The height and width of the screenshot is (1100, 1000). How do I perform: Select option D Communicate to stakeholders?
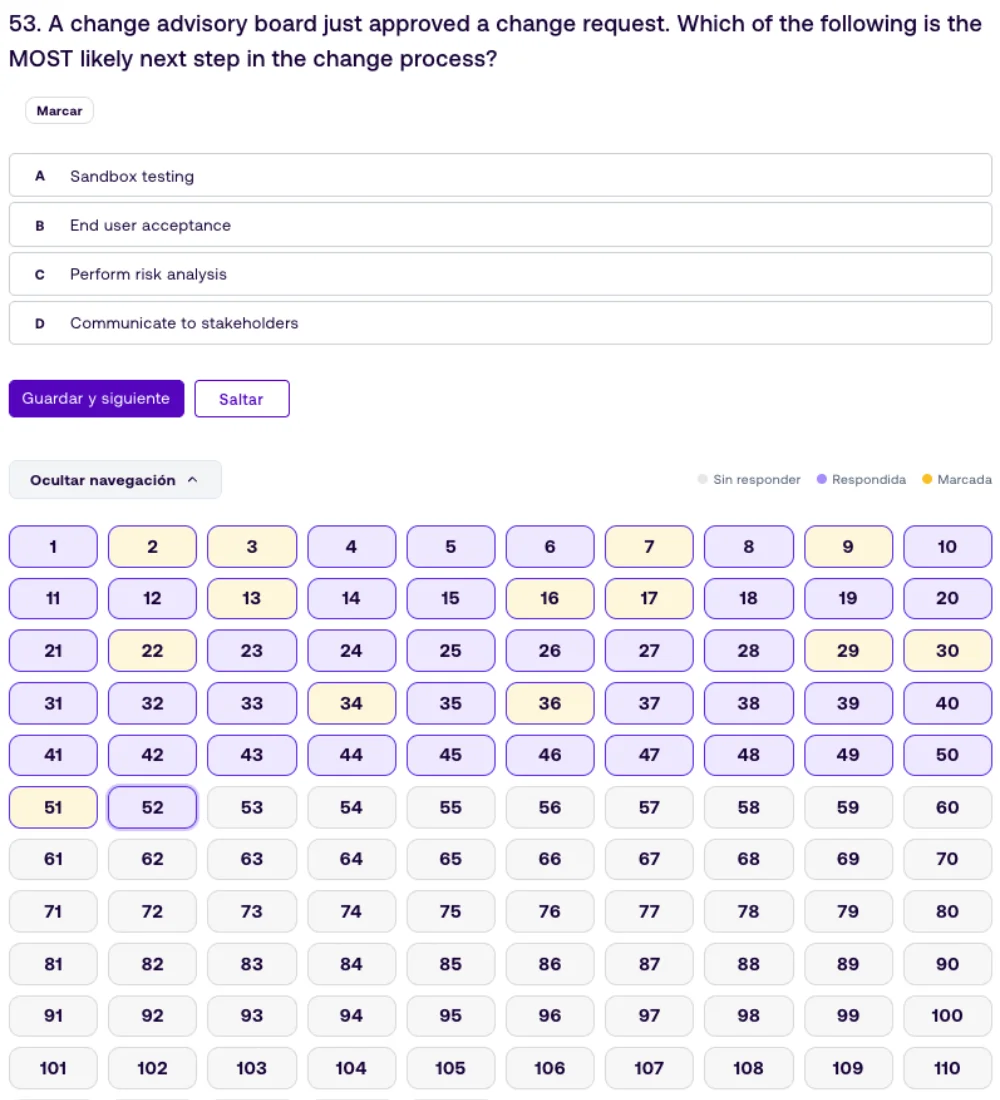(x=500, y=323)
